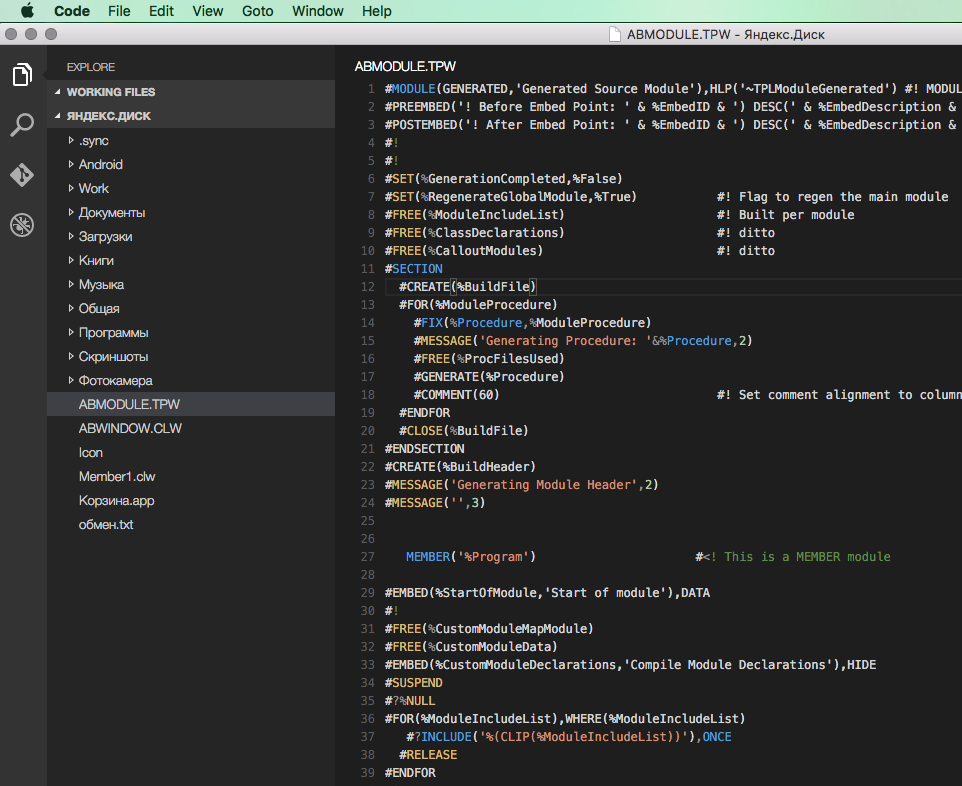Open the Explorer view in activity bar
Screen dimensions: 962x786
22,75
